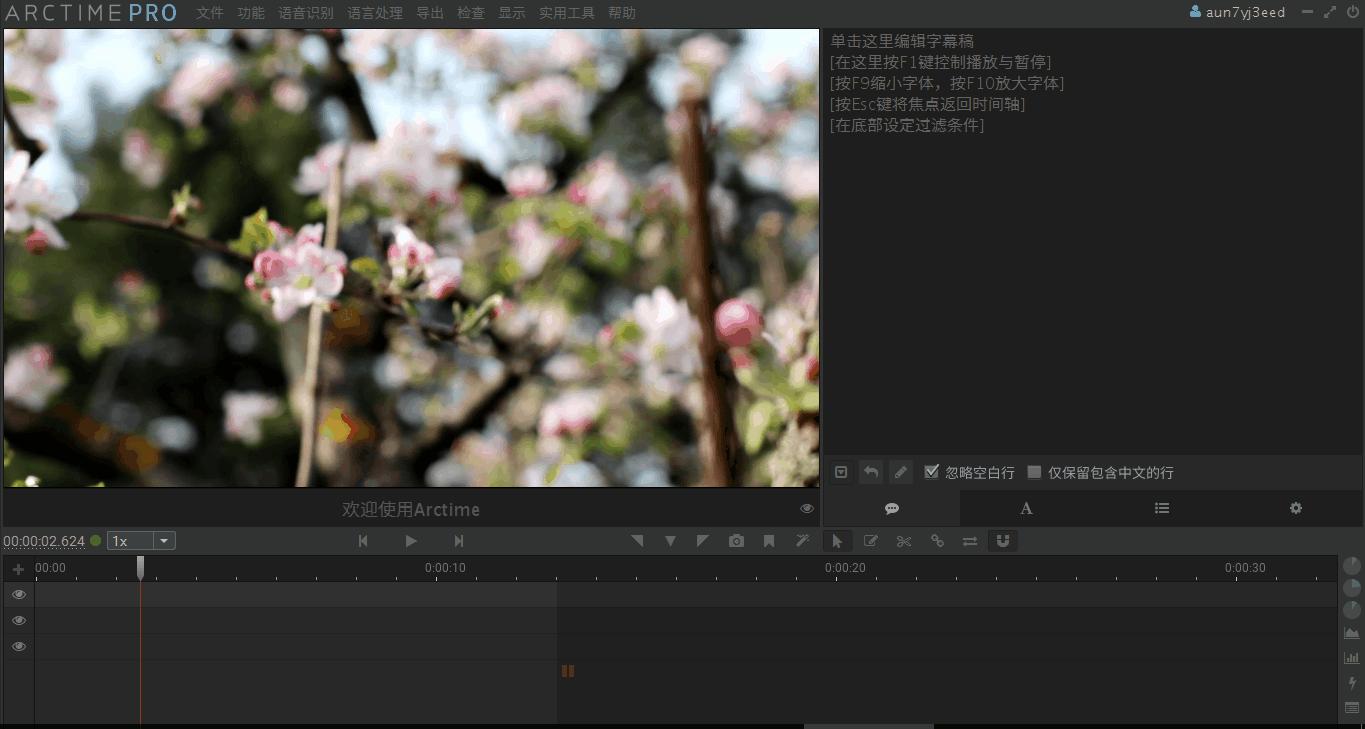The width and height of the screenshot is (1365, 729).
Task: Select the arrow selection tool in the timeline toolbar
Action: coord(837,540)
